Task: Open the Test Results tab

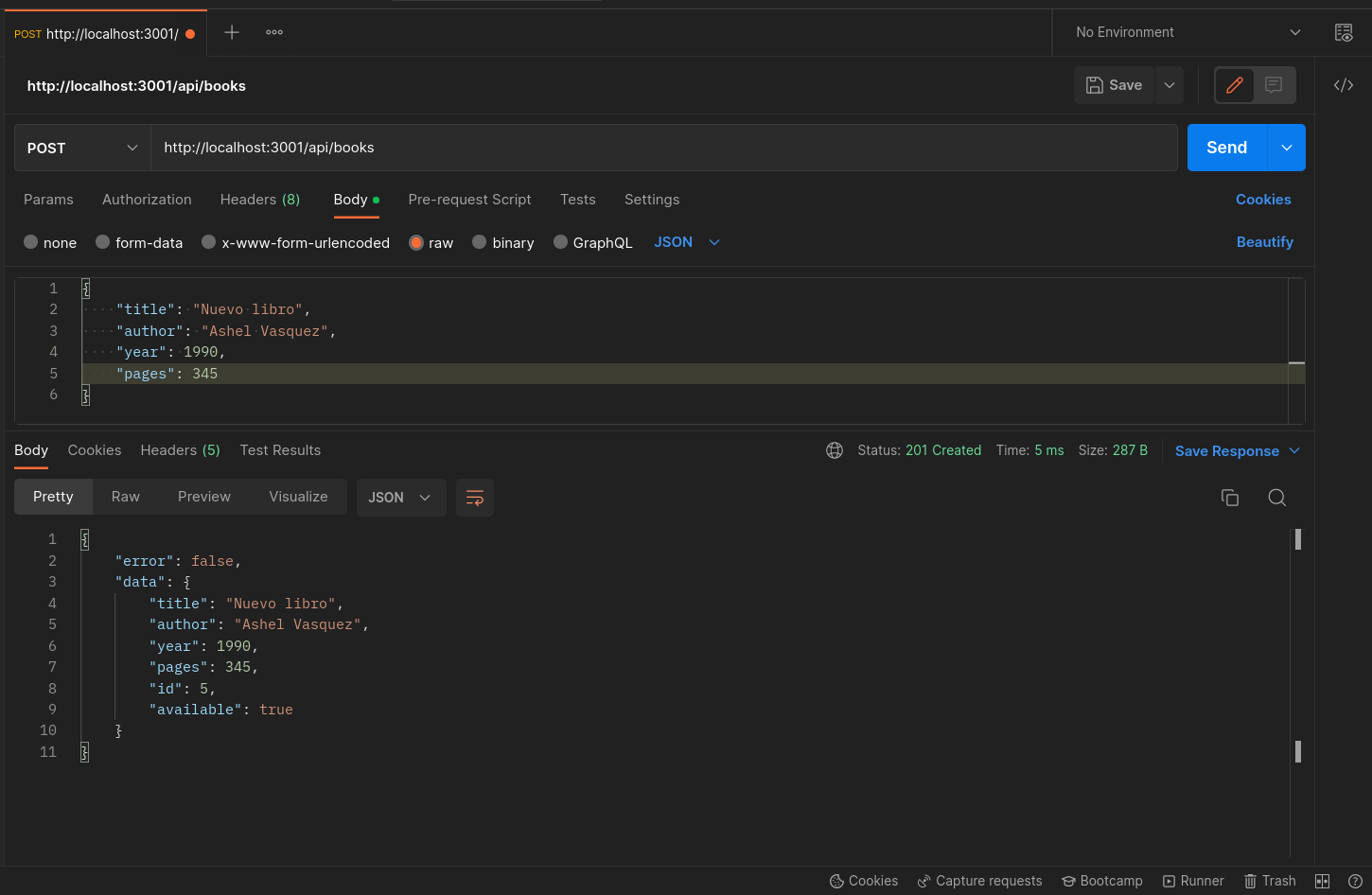Action: click(x=280, y=450)
